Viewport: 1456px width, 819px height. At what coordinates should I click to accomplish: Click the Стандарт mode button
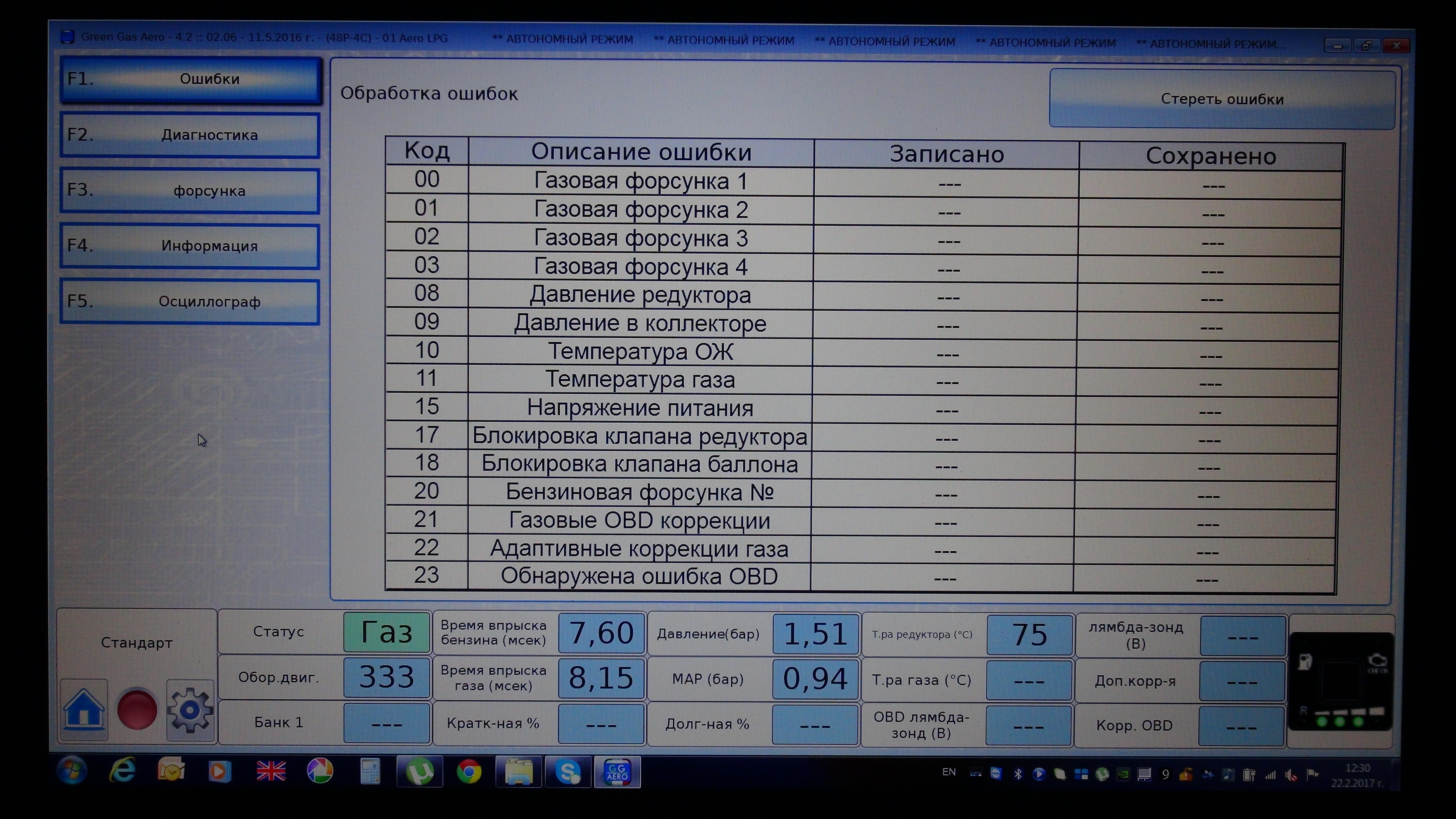(x=137, y=643)
